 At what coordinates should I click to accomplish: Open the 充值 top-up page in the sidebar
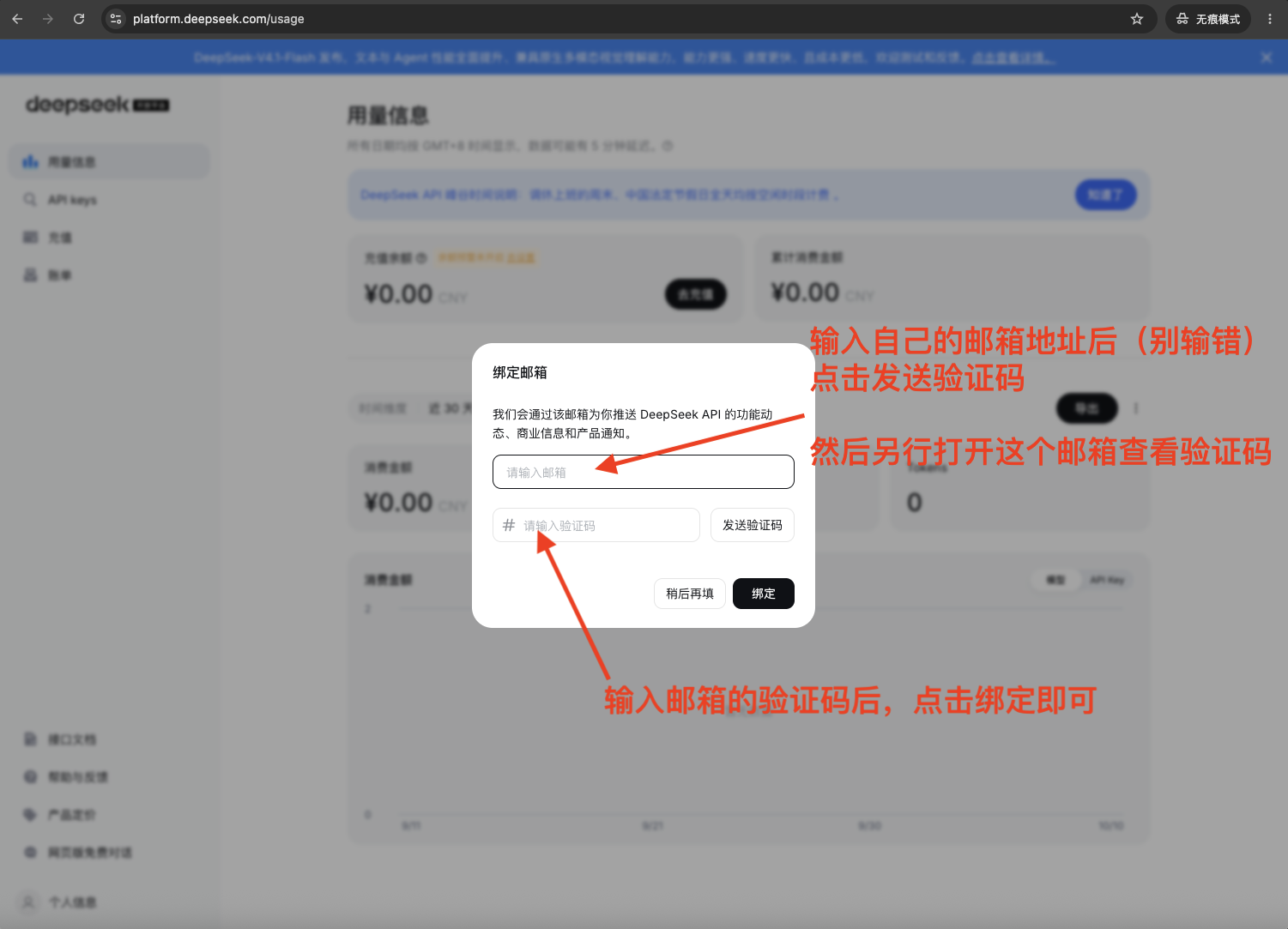coord(109,238)
